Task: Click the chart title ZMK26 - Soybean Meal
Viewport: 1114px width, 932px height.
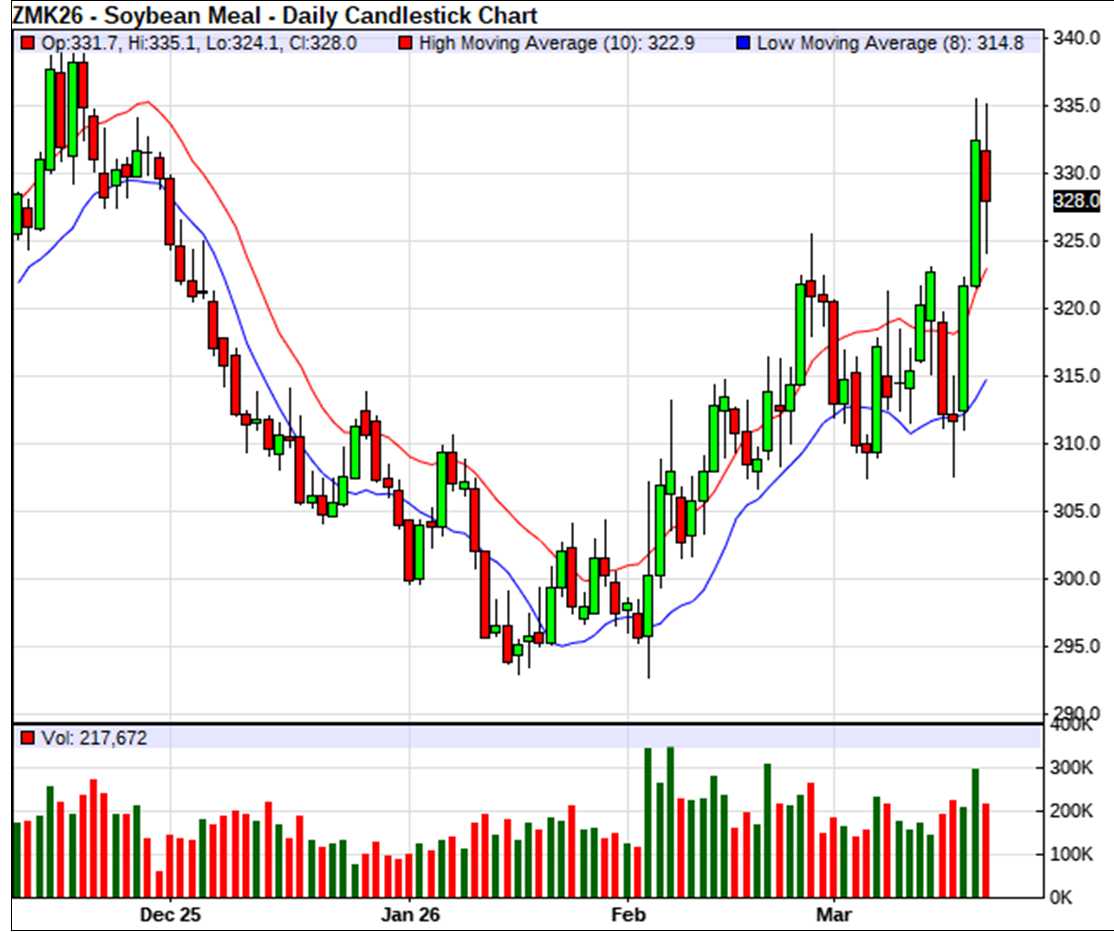Action: pyautogui.click(x=274, y=15)
